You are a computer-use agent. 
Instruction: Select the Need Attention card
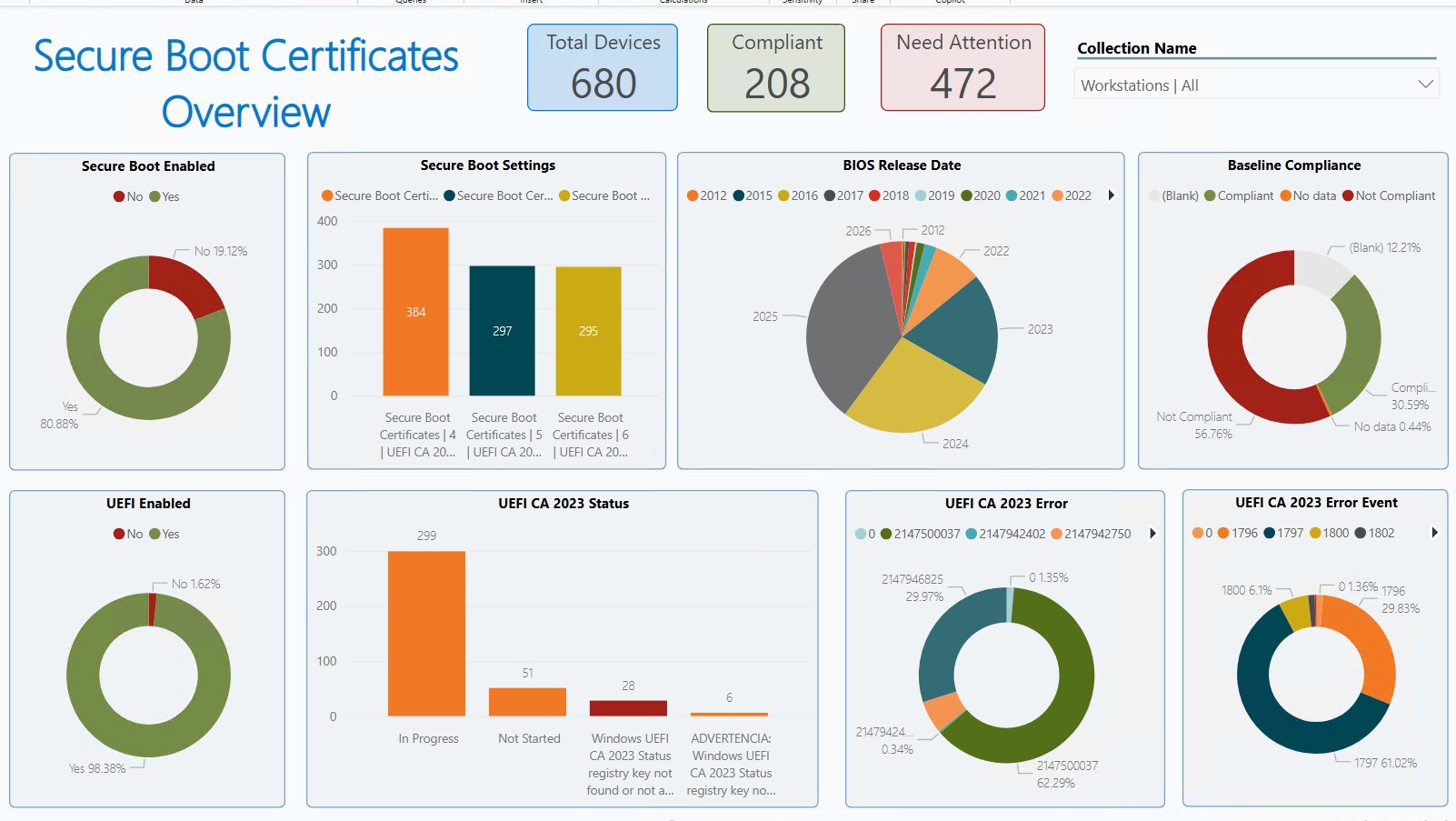click(962, 68)
